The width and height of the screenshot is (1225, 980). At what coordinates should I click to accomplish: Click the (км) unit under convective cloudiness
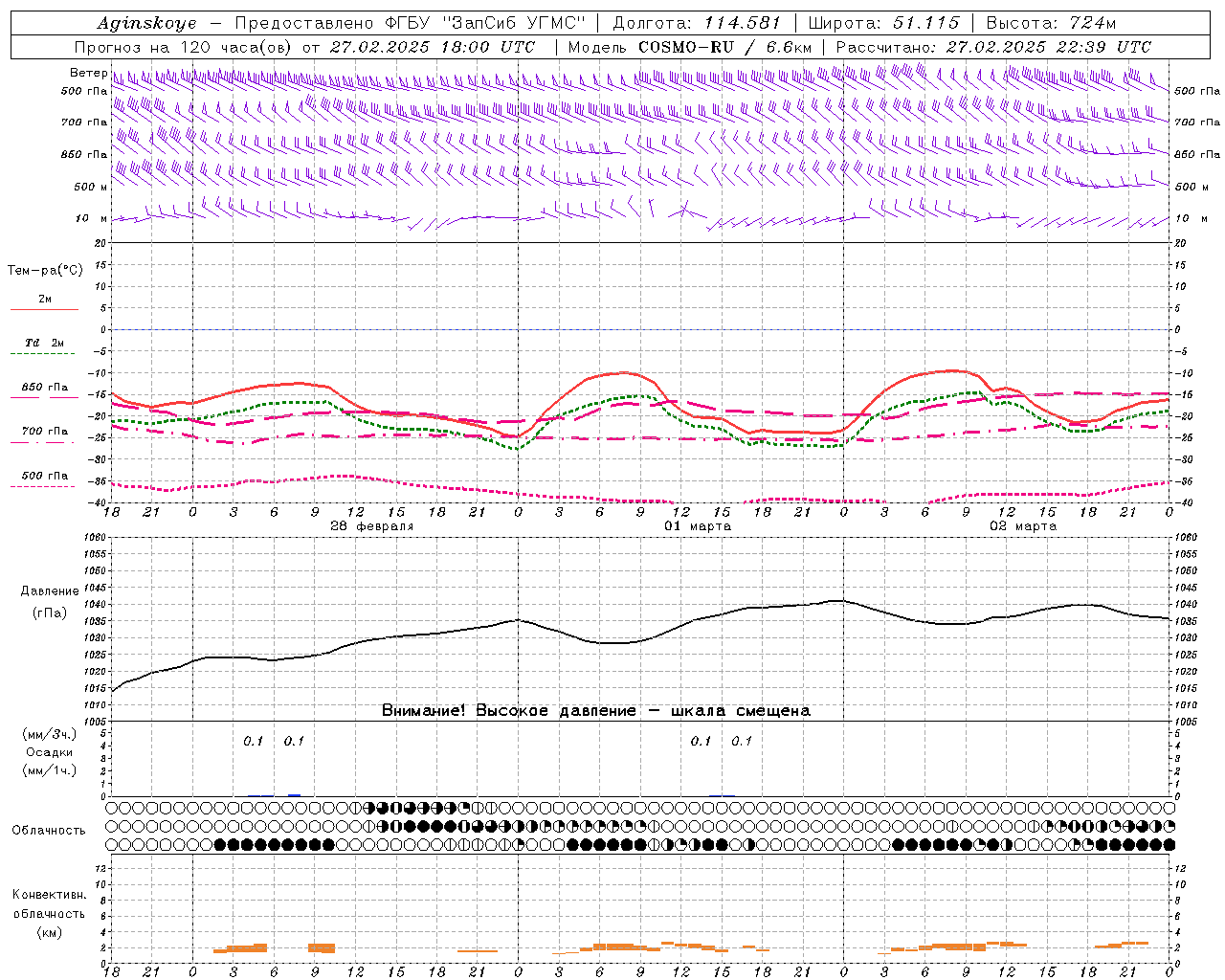(49, 932)
